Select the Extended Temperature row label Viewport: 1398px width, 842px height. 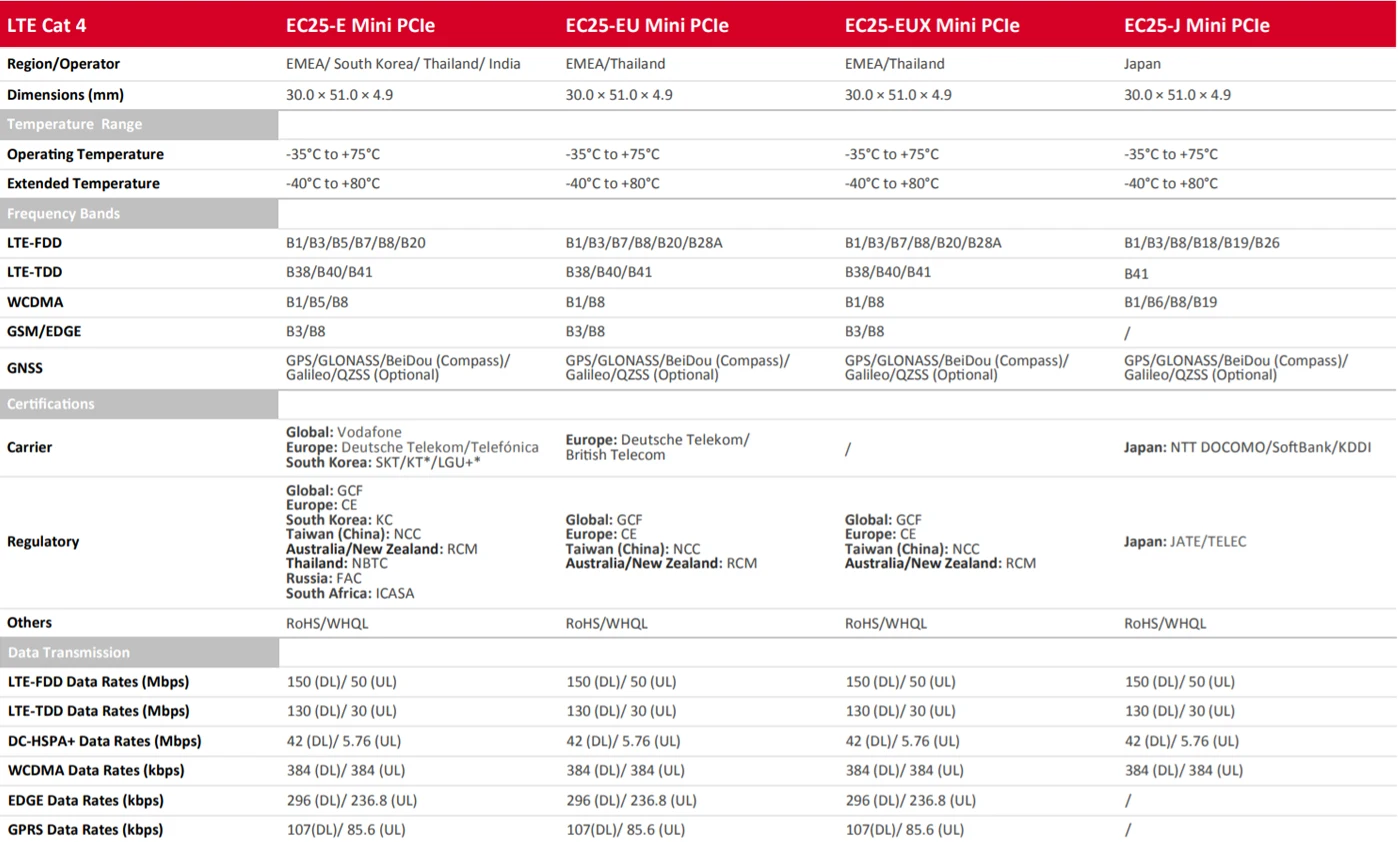click(x=83, y=184)
